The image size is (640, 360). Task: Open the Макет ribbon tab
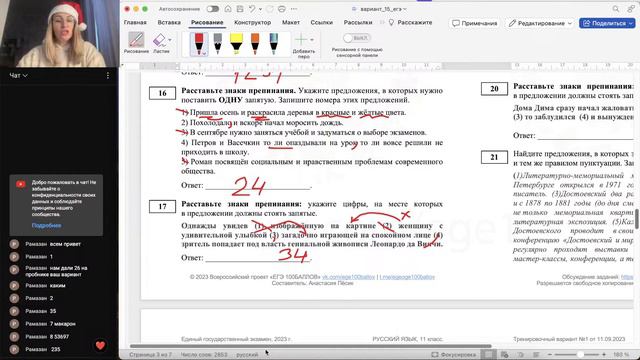click(291, 22)
